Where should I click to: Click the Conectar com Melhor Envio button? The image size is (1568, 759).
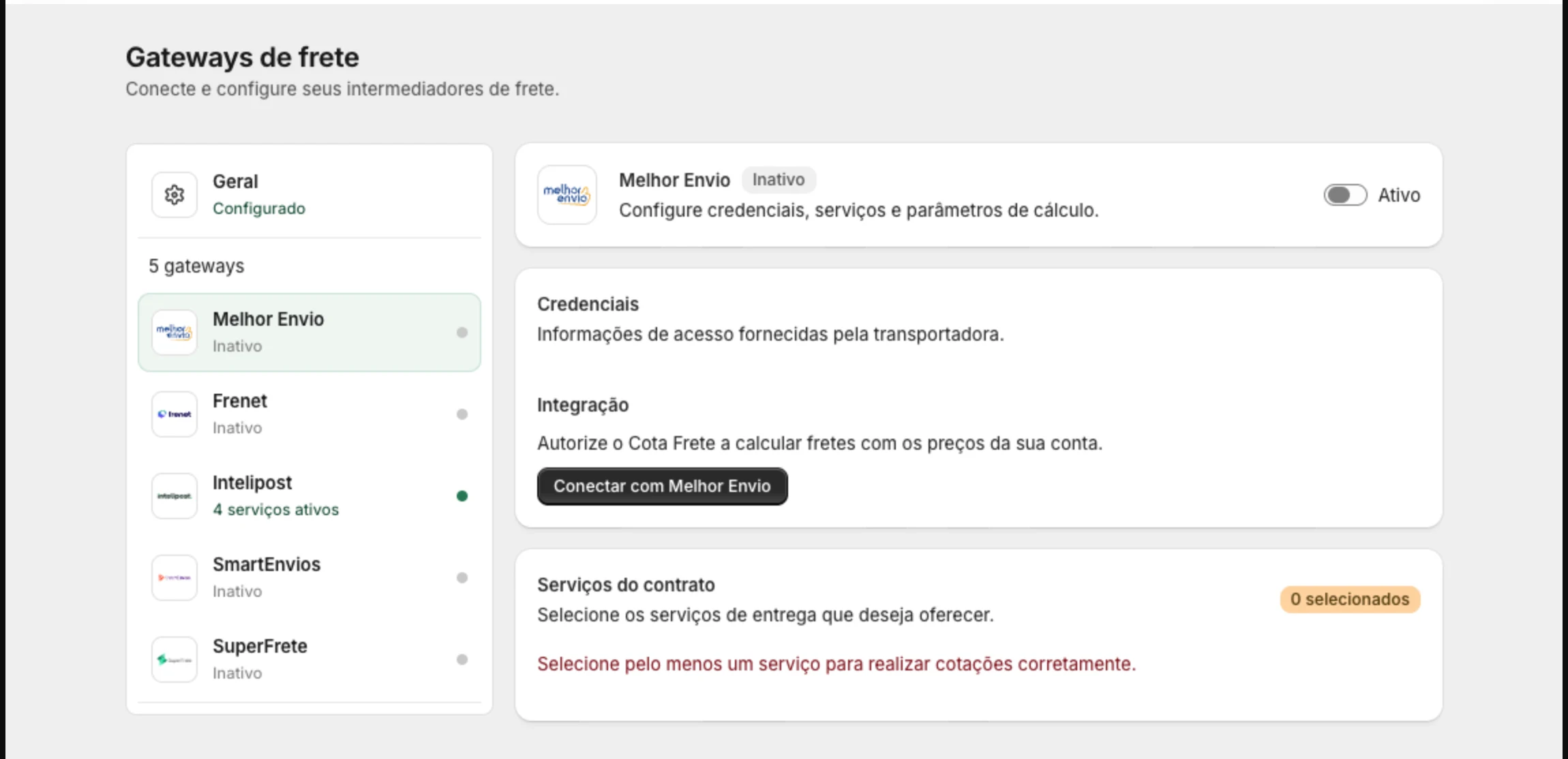click(x=662, y=486)
